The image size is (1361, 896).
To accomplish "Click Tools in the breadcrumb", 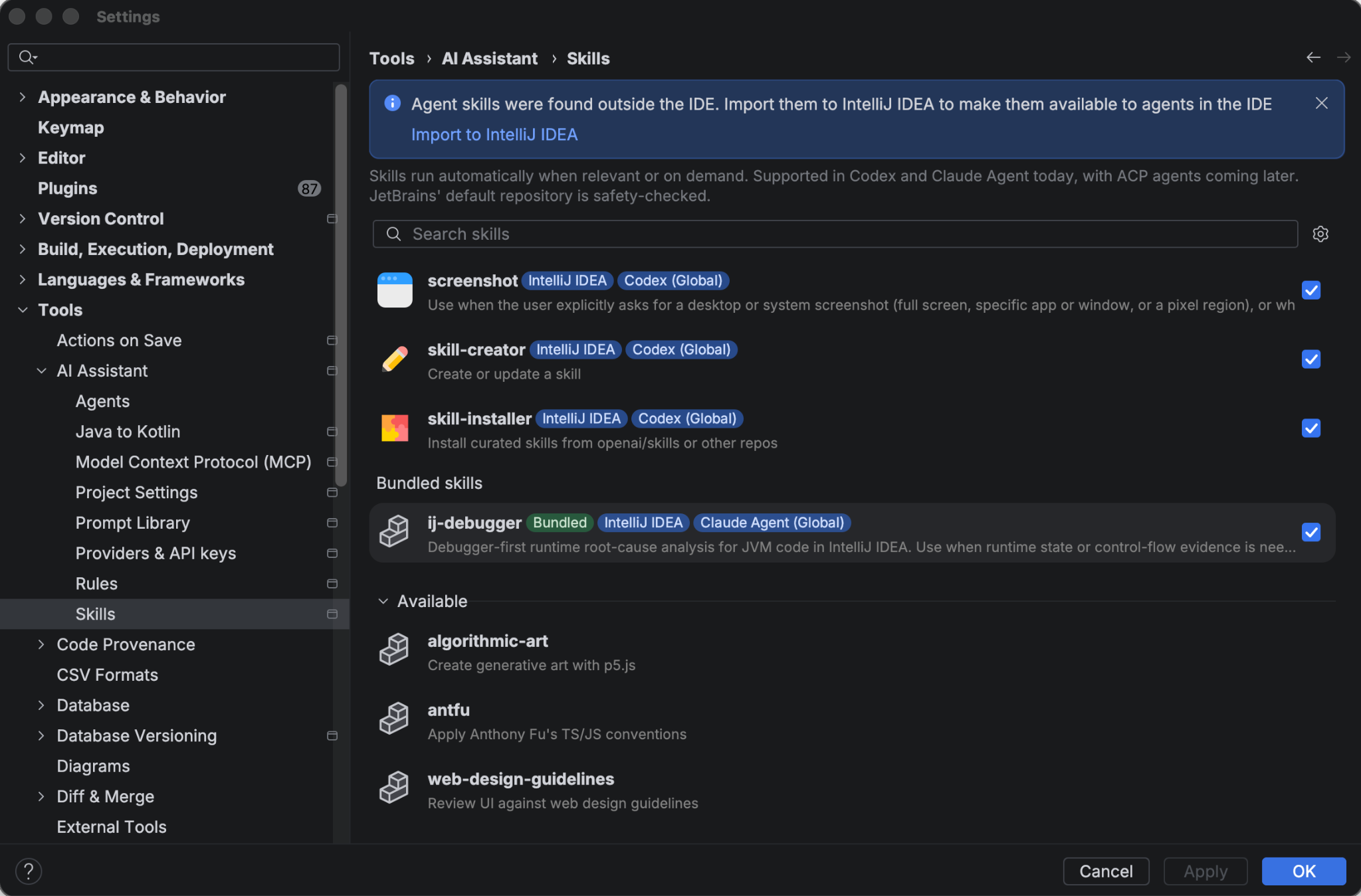I will (392, 58).
